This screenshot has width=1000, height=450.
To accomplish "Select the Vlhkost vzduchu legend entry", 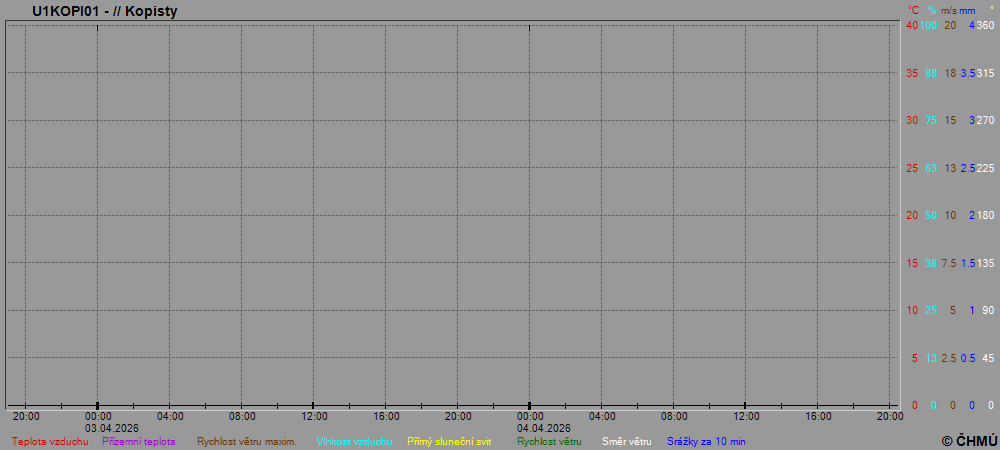I will (354, 441).
